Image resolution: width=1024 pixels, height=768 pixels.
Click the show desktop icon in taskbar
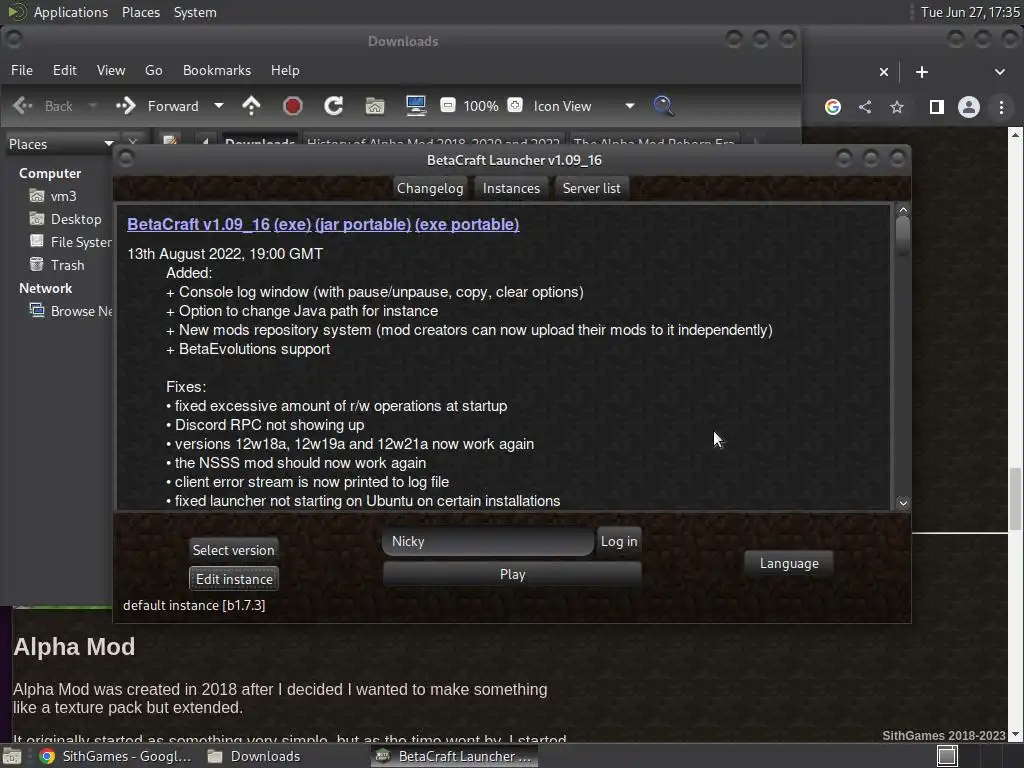pos(12,757)
